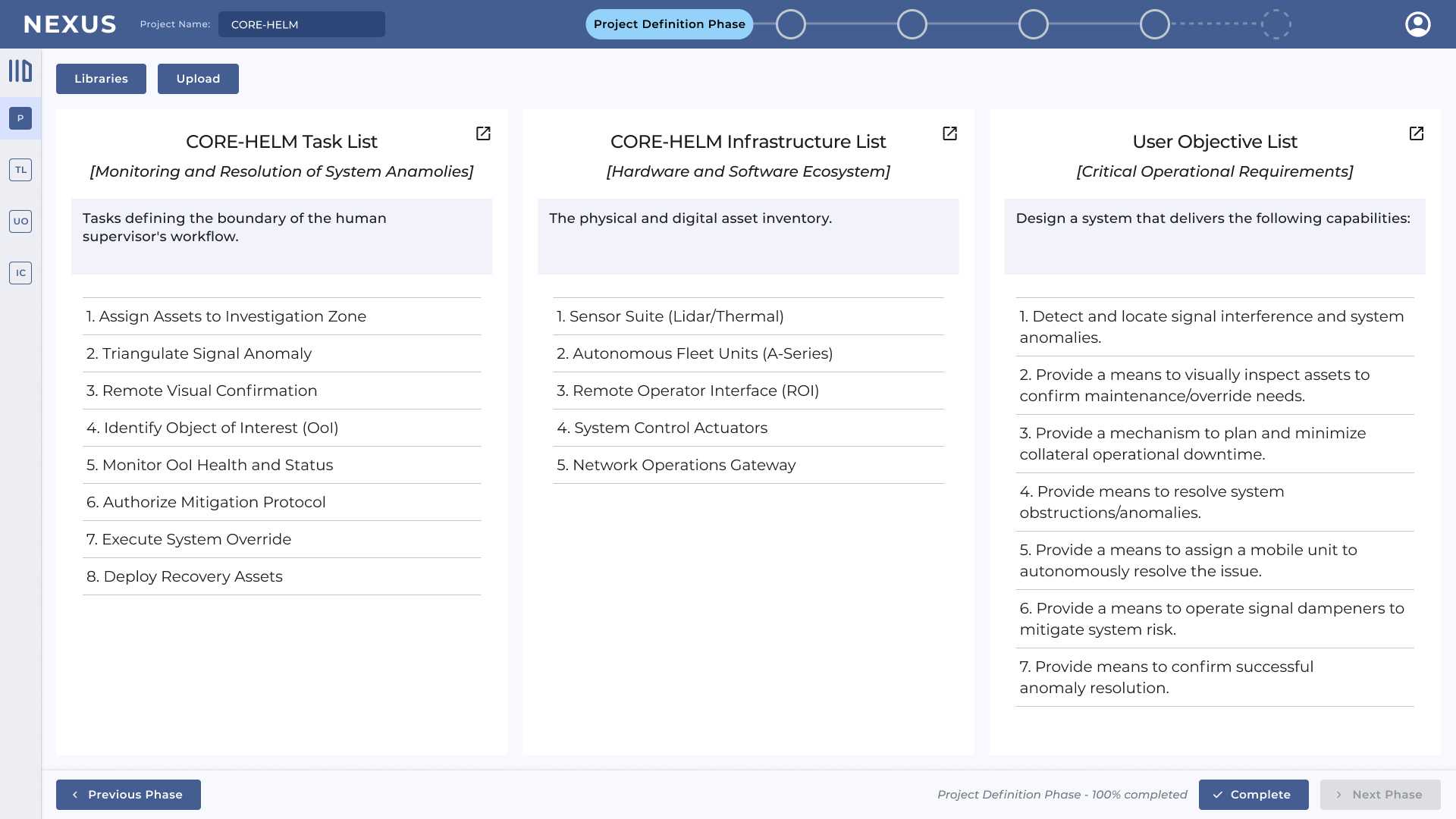This screenshot has height=819, width=1456.
Task: Select the TL sidebar icon
Action: [x=20, y=170]
